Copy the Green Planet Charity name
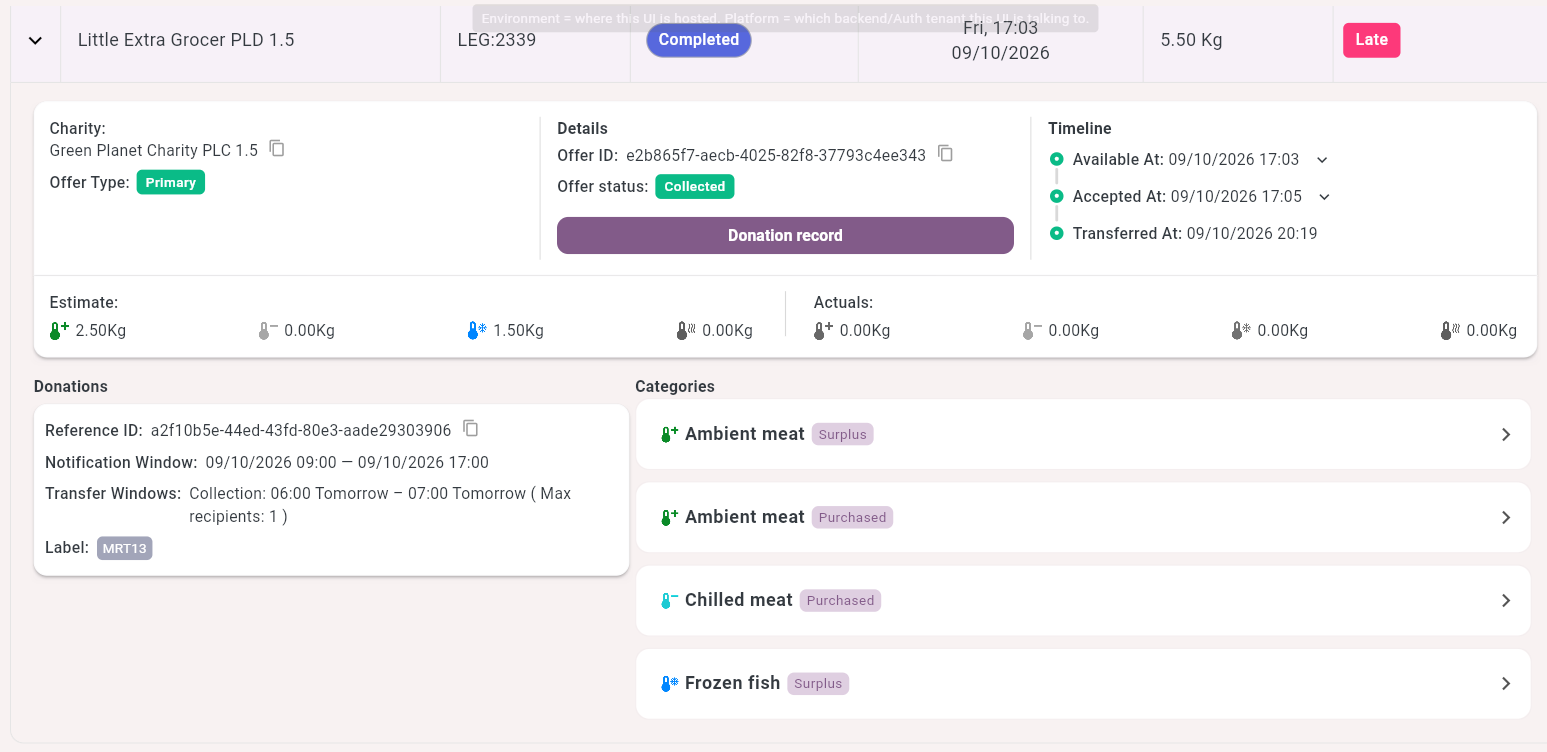Image resolution: width=1547 pixels, height=752 pixels. pyautogui.click(x=278, y=149)
